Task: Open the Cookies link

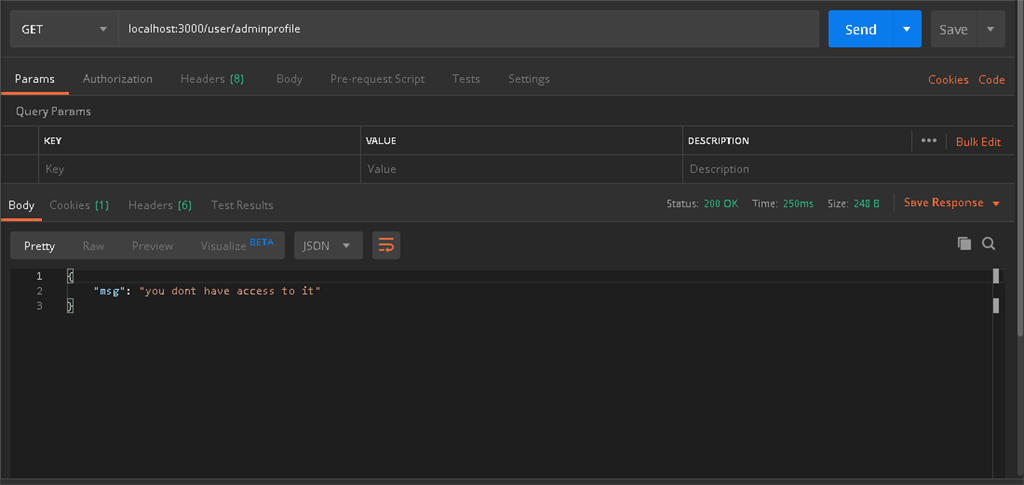Action: pos(948,80)
